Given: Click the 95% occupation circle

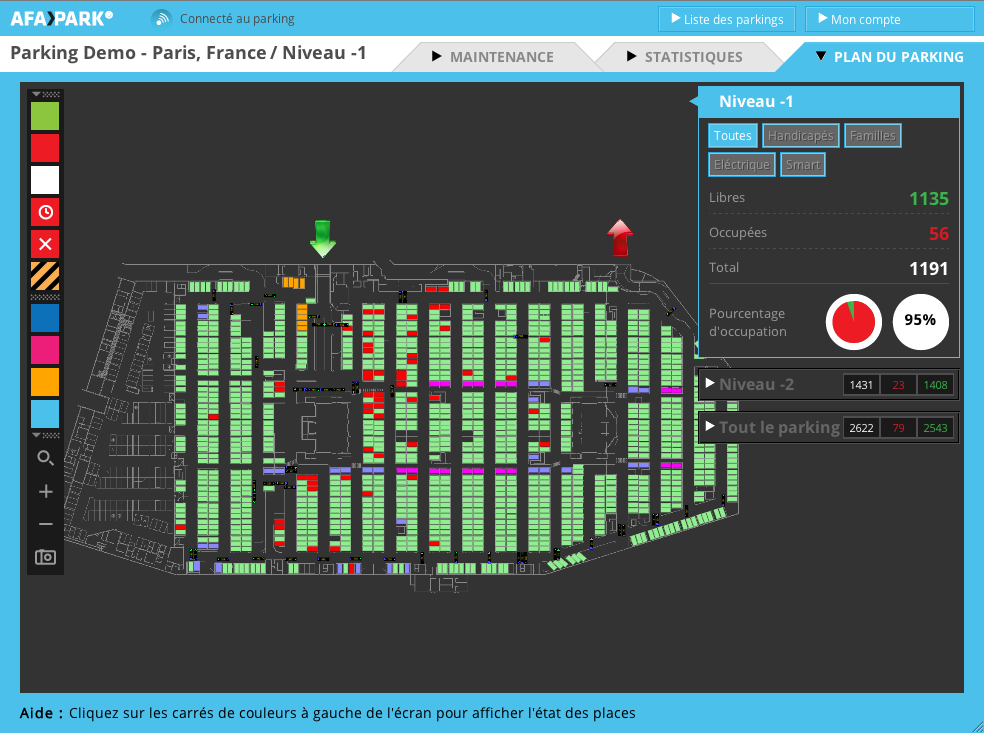Looking at the screenshot, I should (x=920, y=322).
